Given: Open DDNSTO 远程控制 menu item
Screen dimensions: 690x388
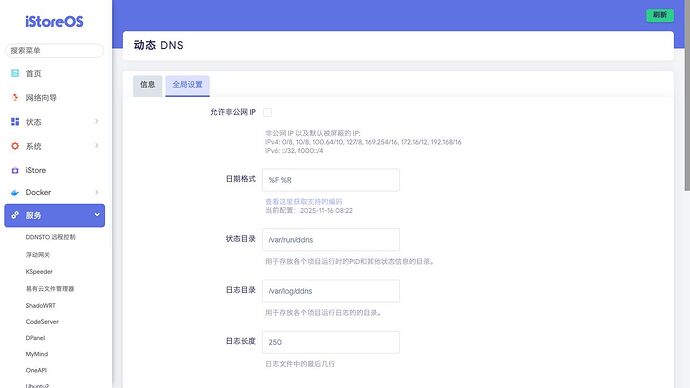Looking at the screenshot, I should [51, 237].
